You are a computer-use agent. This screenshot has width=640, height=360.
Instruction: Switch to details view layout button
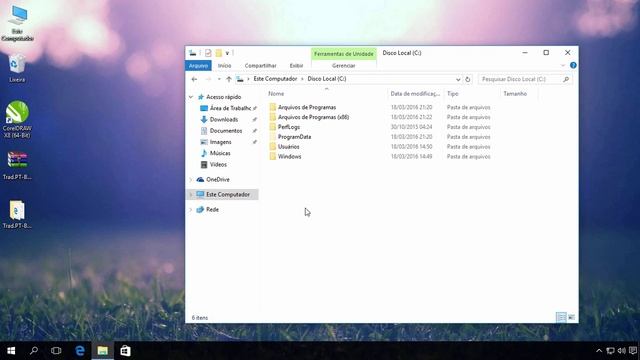(561, 317)
